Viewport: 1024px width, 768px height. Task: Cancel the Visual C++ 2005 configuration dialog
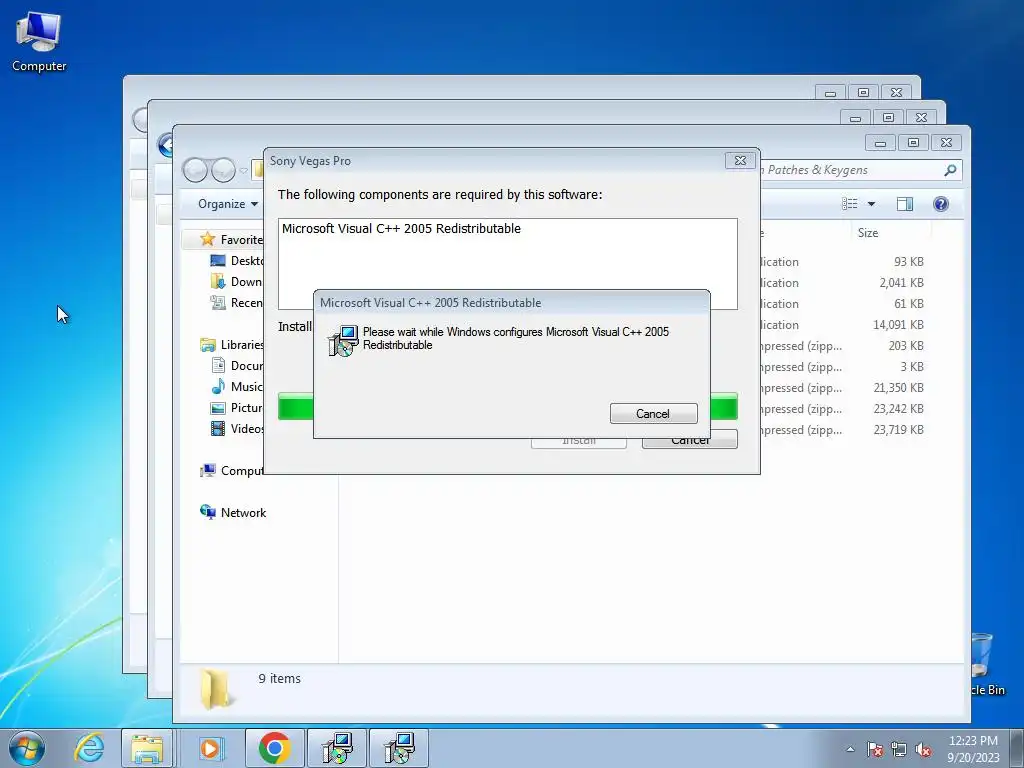click(x=653, y=413)
